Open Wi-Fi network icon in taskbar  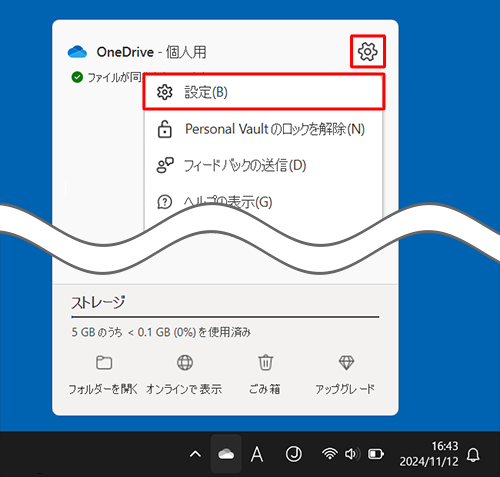click(x=330, y=454)
